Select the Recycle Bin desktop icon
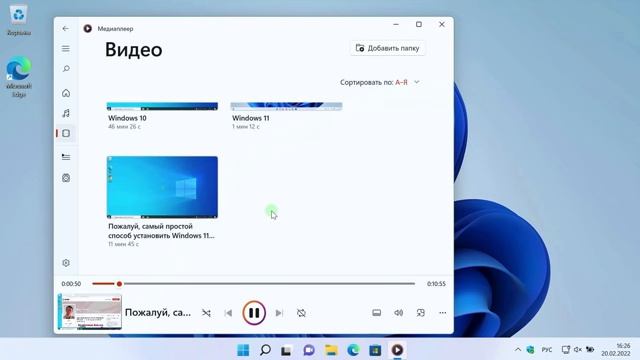Viewport: 640px width, 360px height. (x=19, y=20)
